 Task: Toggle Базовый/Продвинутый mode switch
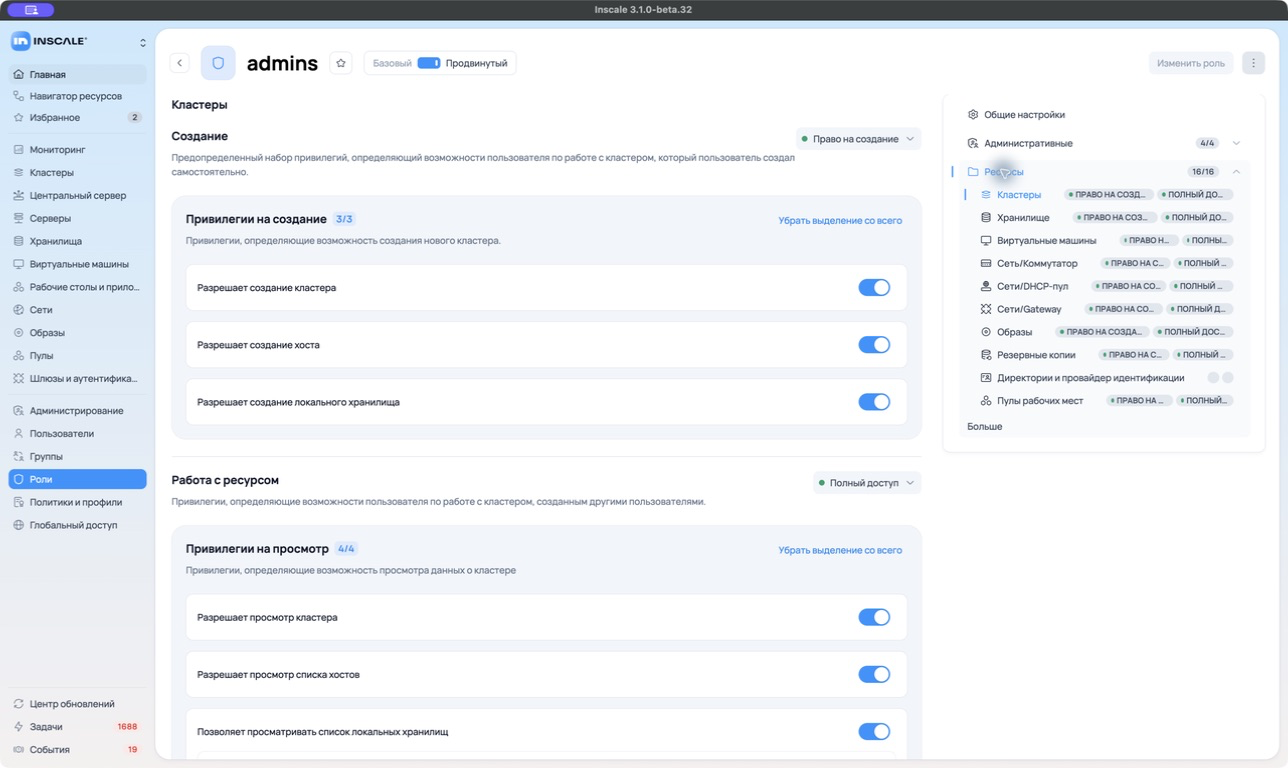click(429, 63)
